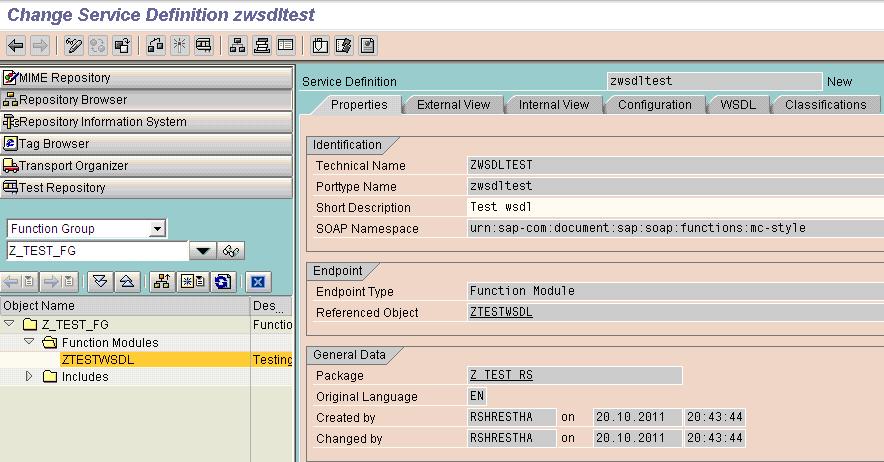Follow the ZTESTWSDL referenced object link

click(501, 312)
